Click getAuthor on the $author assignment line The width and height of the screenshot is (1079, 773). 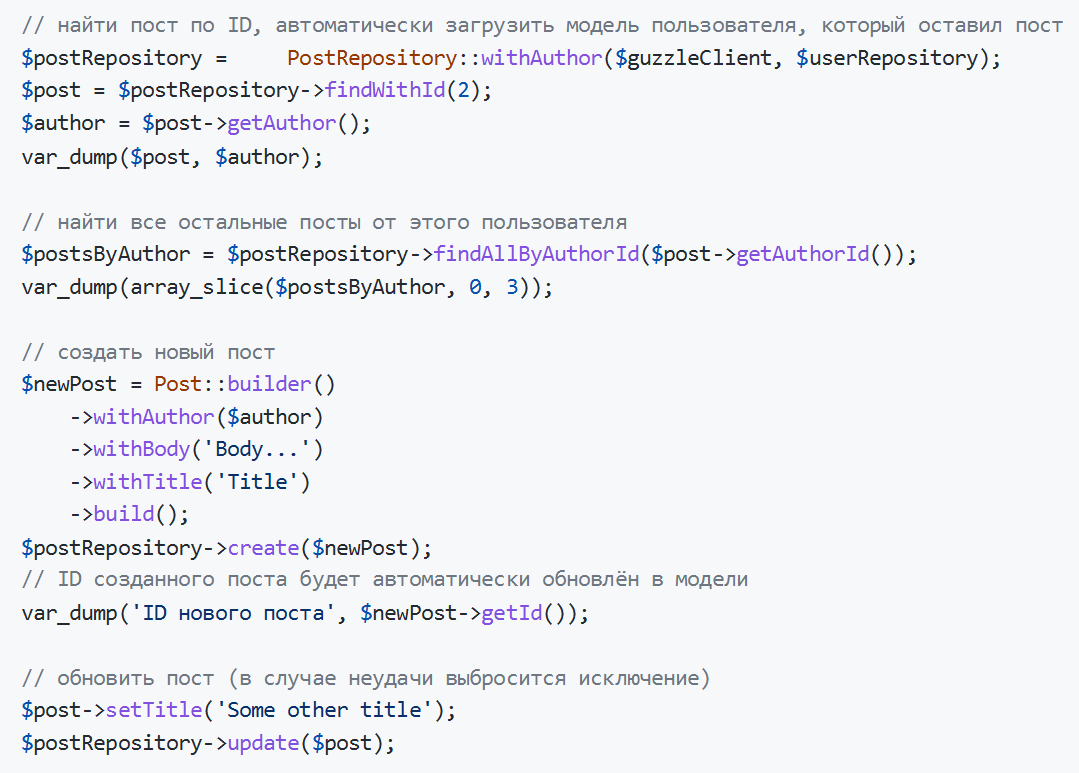(282, 123)
